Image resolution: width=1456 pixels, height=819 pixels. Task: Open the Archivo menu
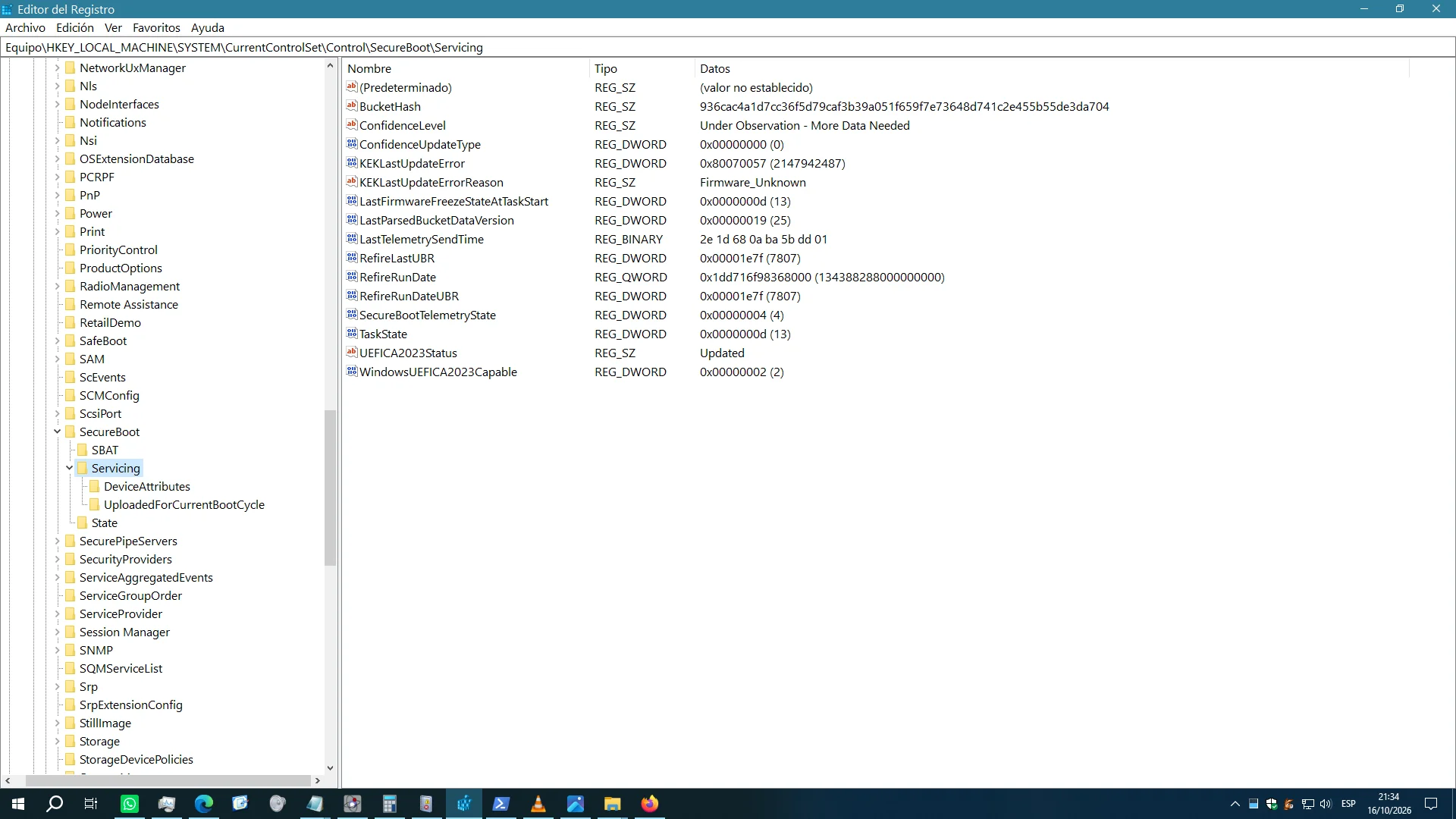click(x=25, y=27)
